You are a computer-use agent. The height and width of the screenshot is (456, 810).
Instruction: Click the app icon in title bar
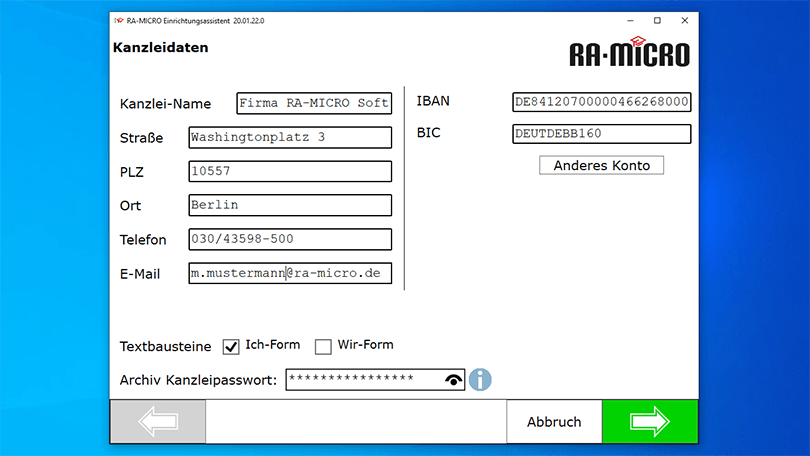[x=118, y=20]
